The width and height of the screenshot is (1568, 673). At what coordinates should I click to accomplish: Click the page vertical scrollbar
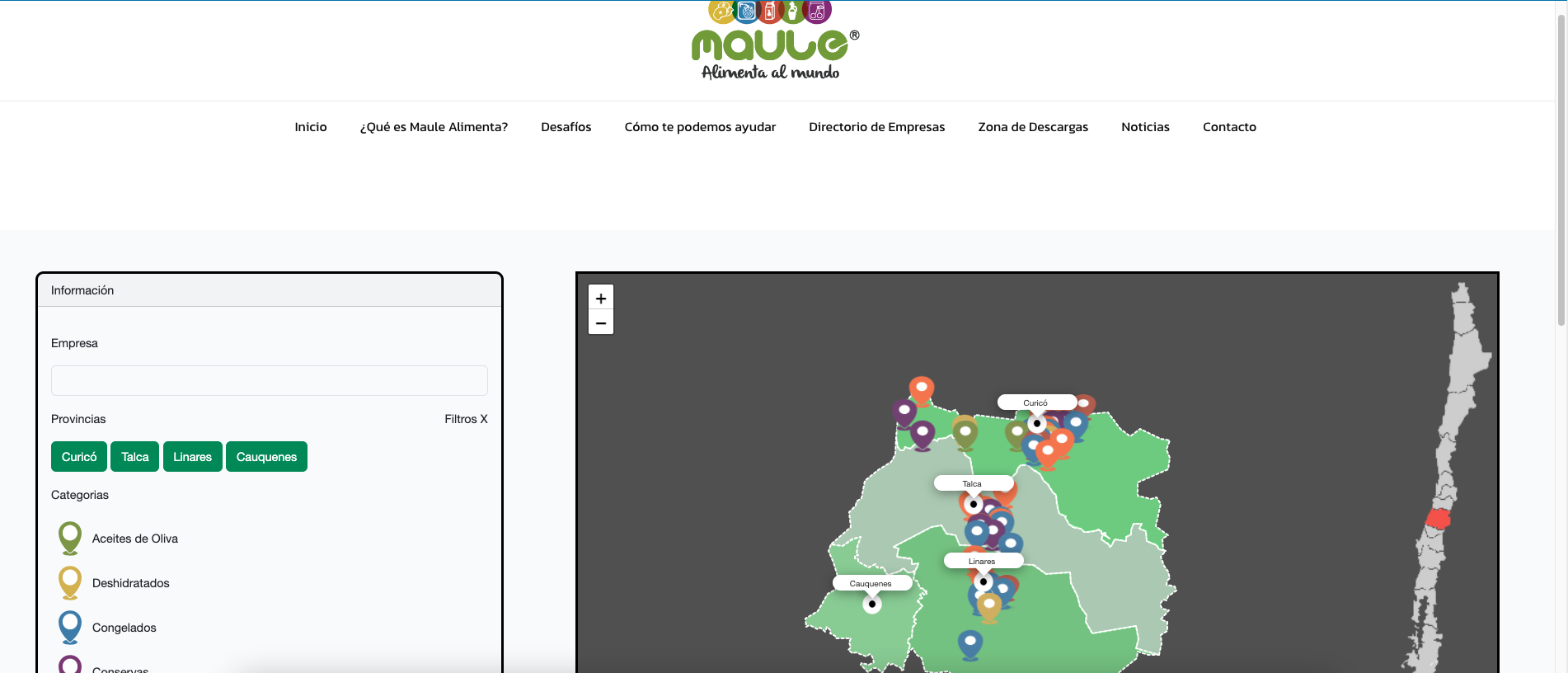tap(1561, 165)
